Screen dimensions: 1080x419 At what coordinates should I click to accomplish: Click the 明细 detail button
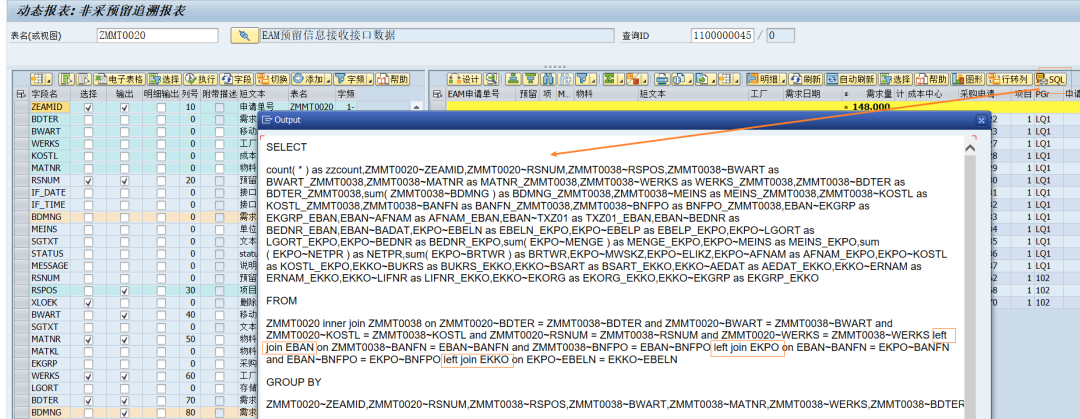pyautogui.click(x=762, y=79)
